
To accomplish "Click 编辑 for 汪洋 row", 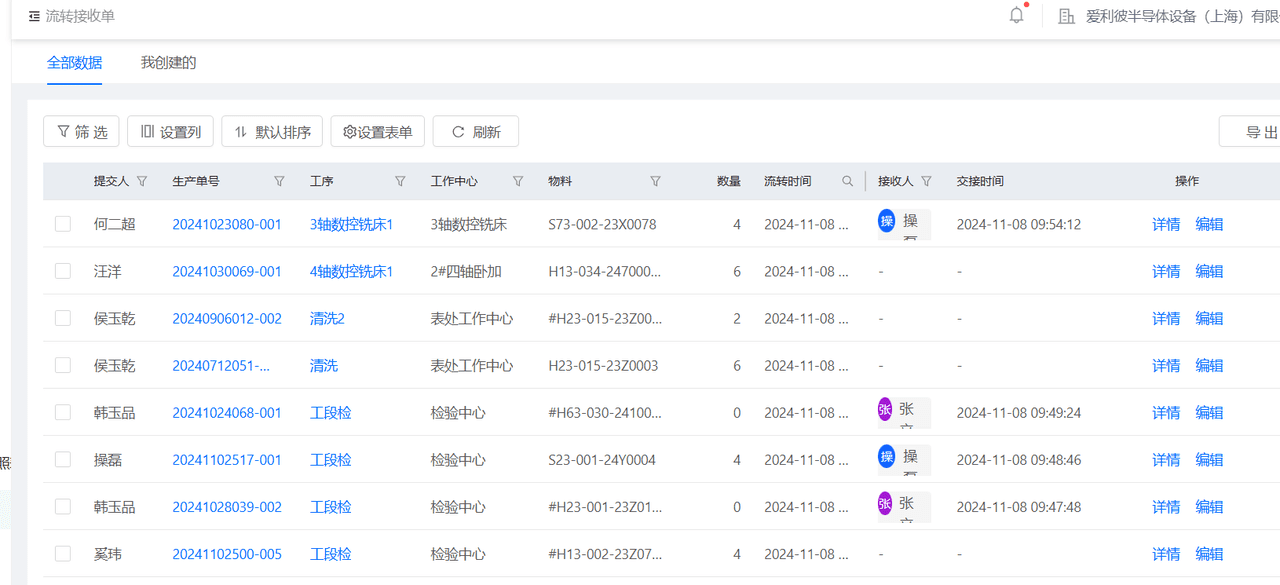I will click(1209, 271).
